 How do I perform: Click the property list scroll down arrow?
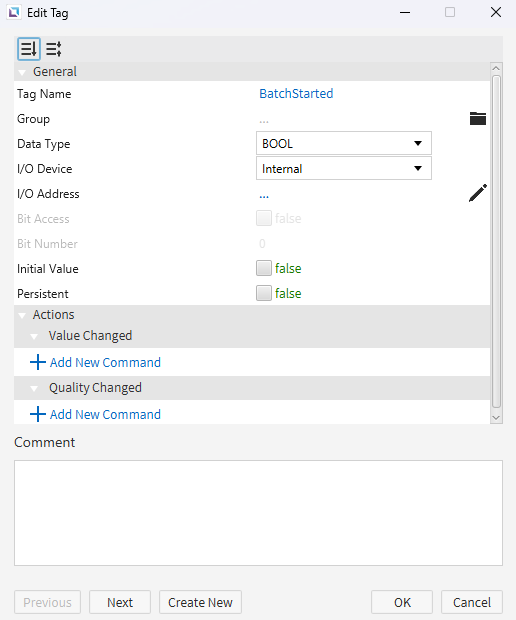[496, 418]
